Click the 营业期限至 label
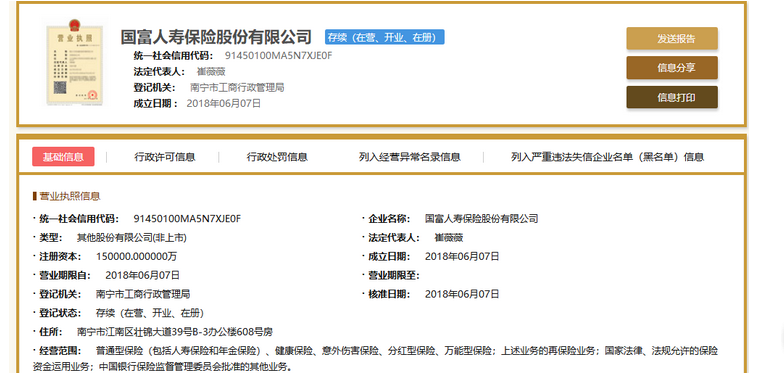 (394, 275)
